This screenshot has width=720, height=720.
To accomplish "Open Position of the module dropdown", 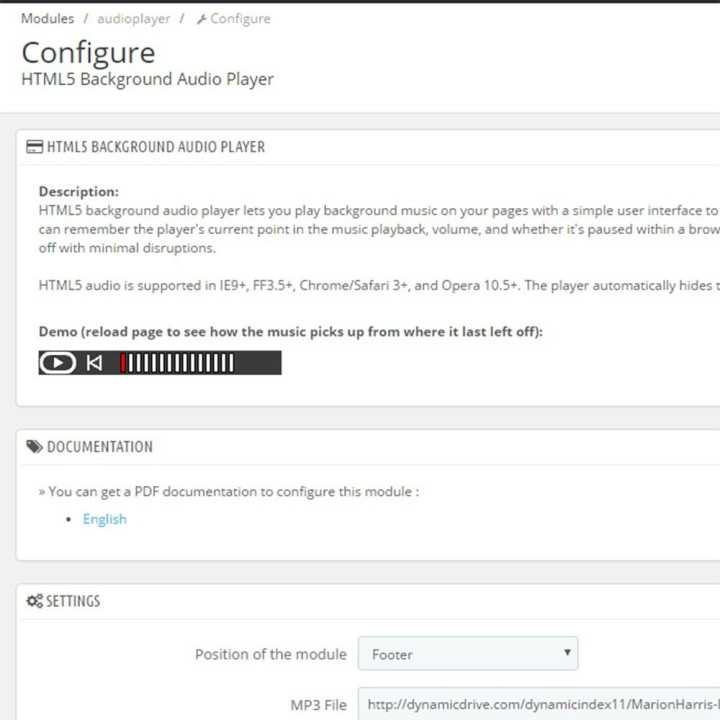I will point(468,653).
